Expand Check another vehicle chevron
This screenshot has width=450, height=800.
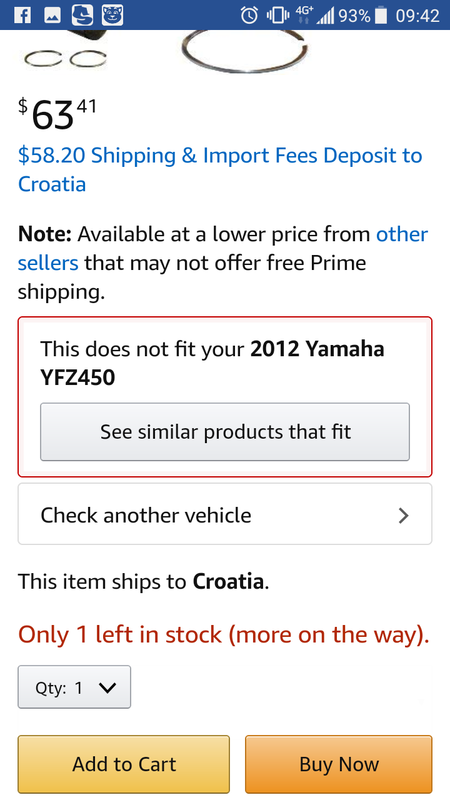(x=404, y=515)
